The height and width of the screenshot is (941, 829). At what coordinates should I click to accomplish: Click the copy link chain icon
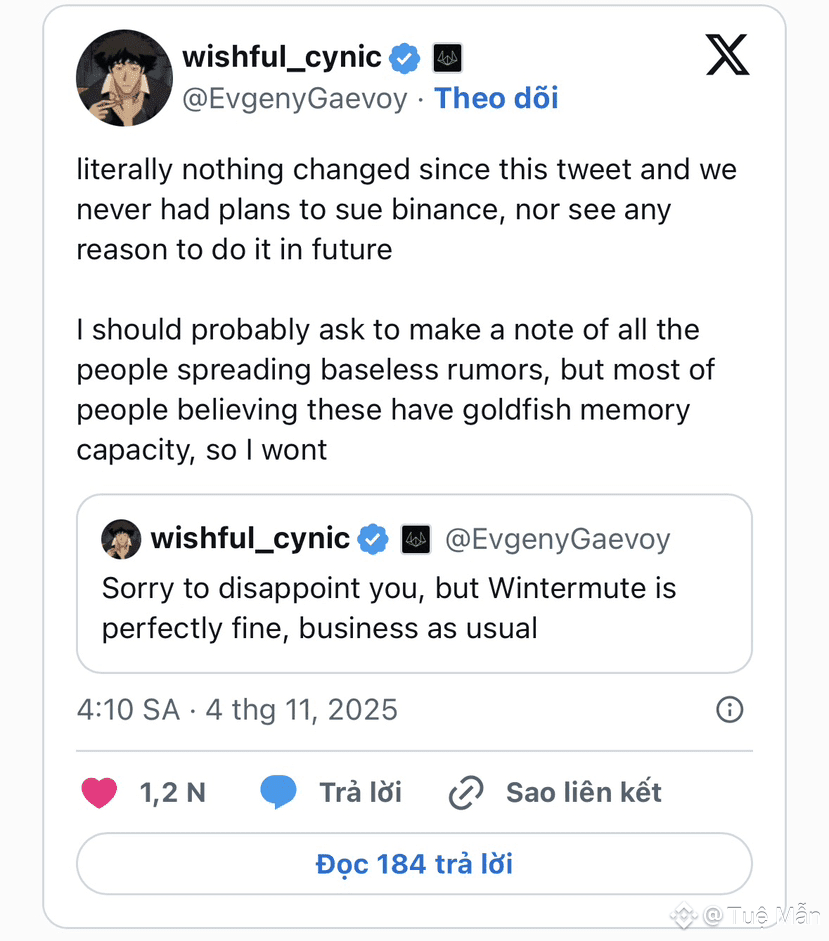(466, 793)
